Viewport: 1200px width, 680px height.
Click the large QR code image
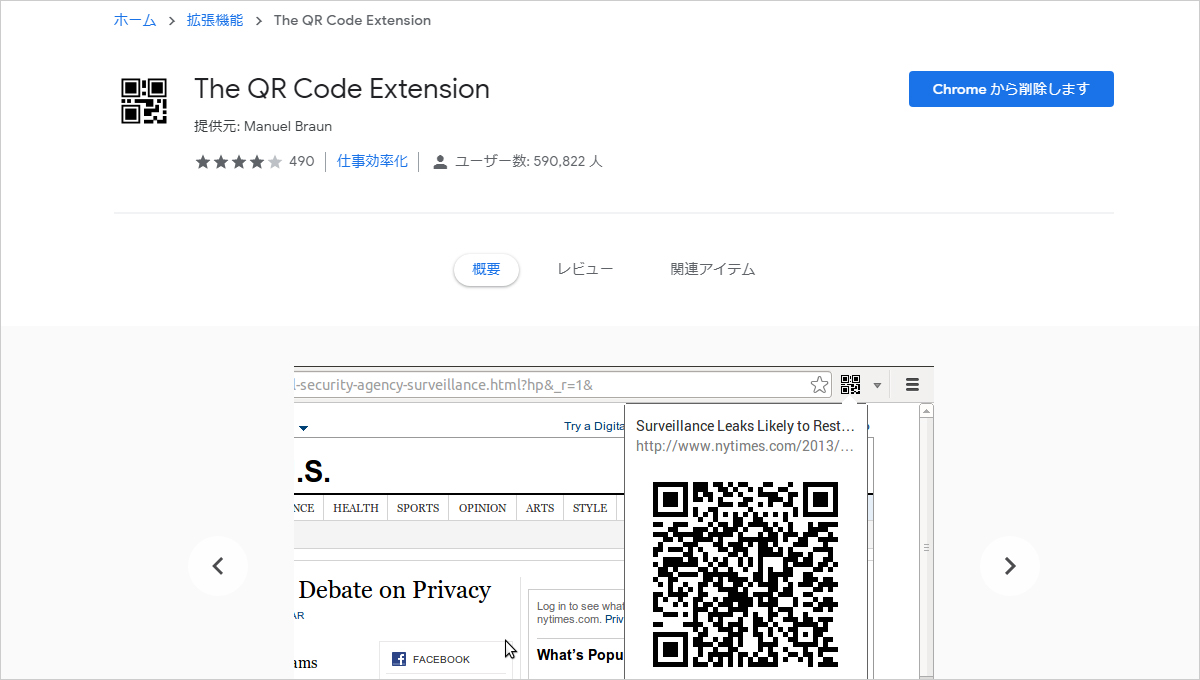tap(745, 574)
